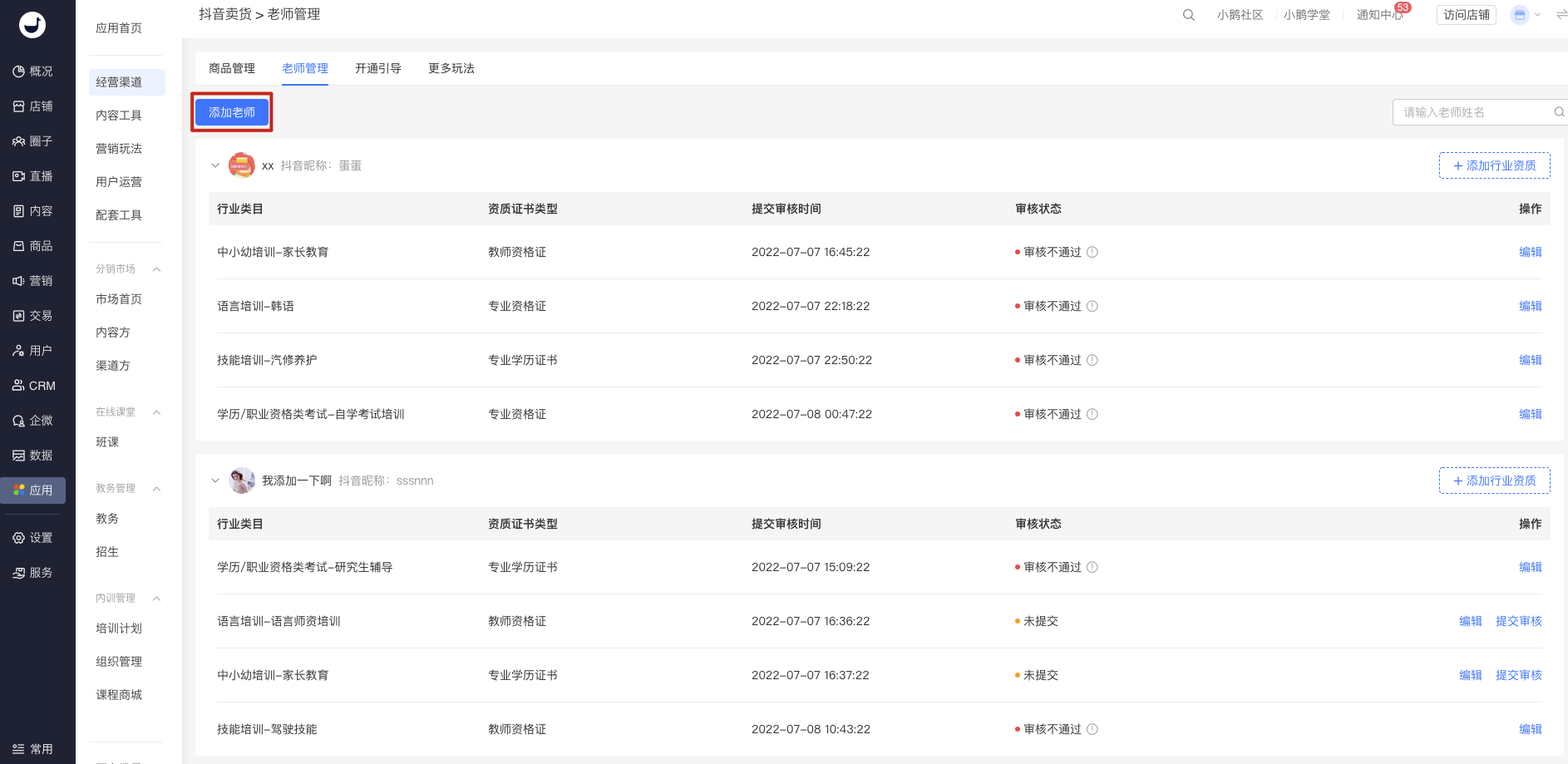The width and height of the screenshot is (1568, 764).
Task: Open 圈子 community section in sidebar
Action: pos(33,141)
